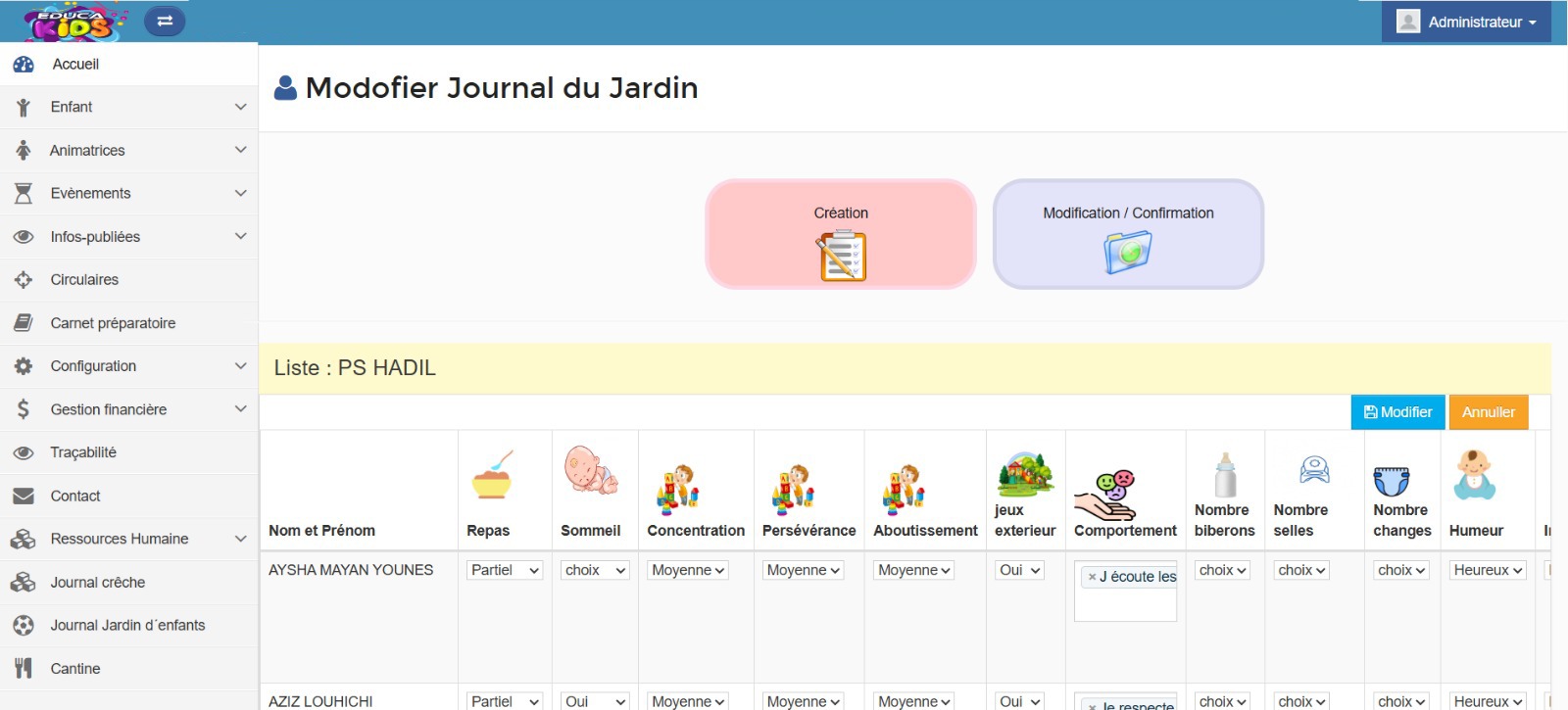Click the Ressources Humaine cubes icon
The image size is (1568, 710).
[x=24, y=540]
